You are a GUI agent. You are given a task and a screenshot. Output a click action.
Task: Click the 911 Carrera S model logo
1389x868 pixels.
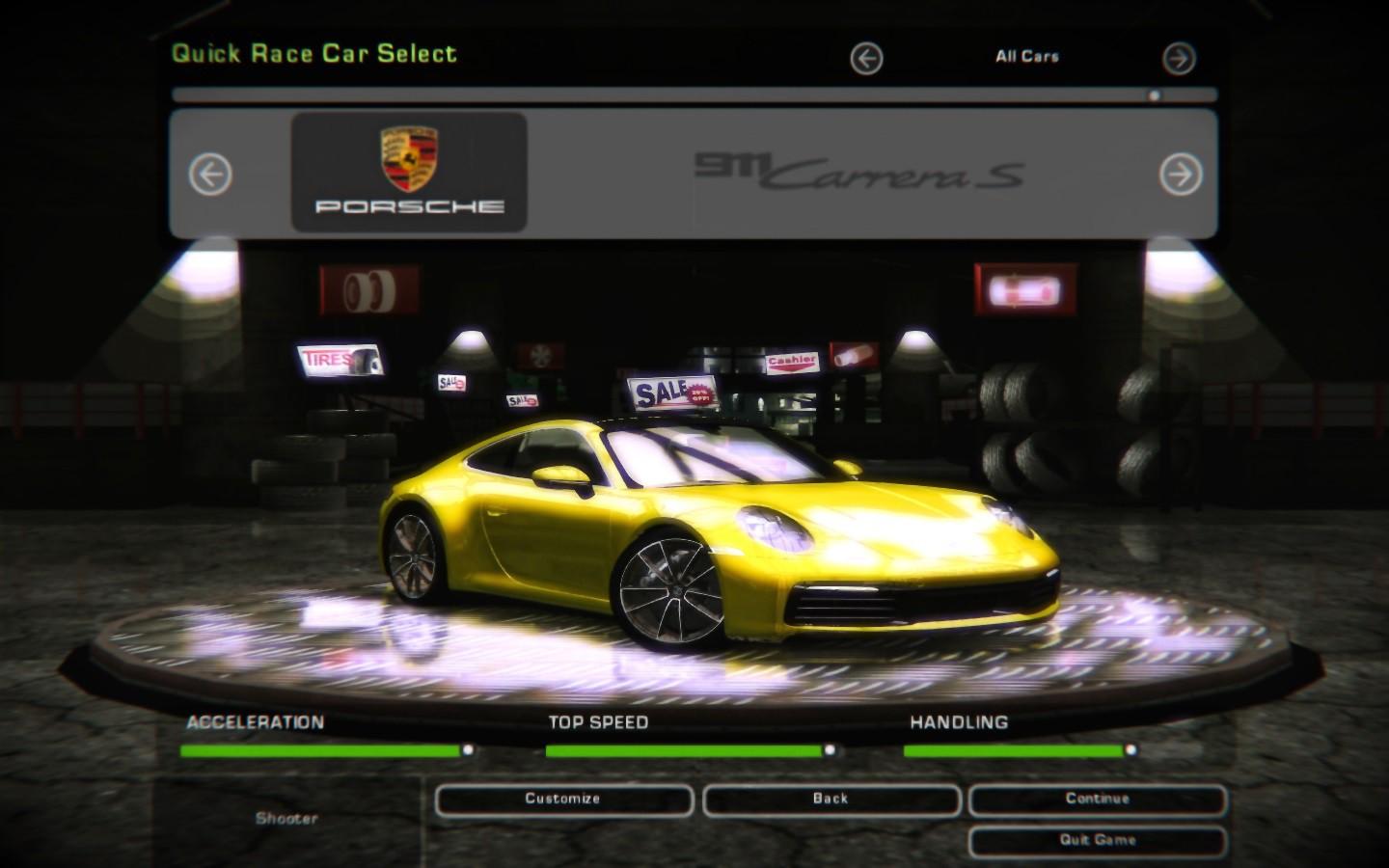click(860, 173)
